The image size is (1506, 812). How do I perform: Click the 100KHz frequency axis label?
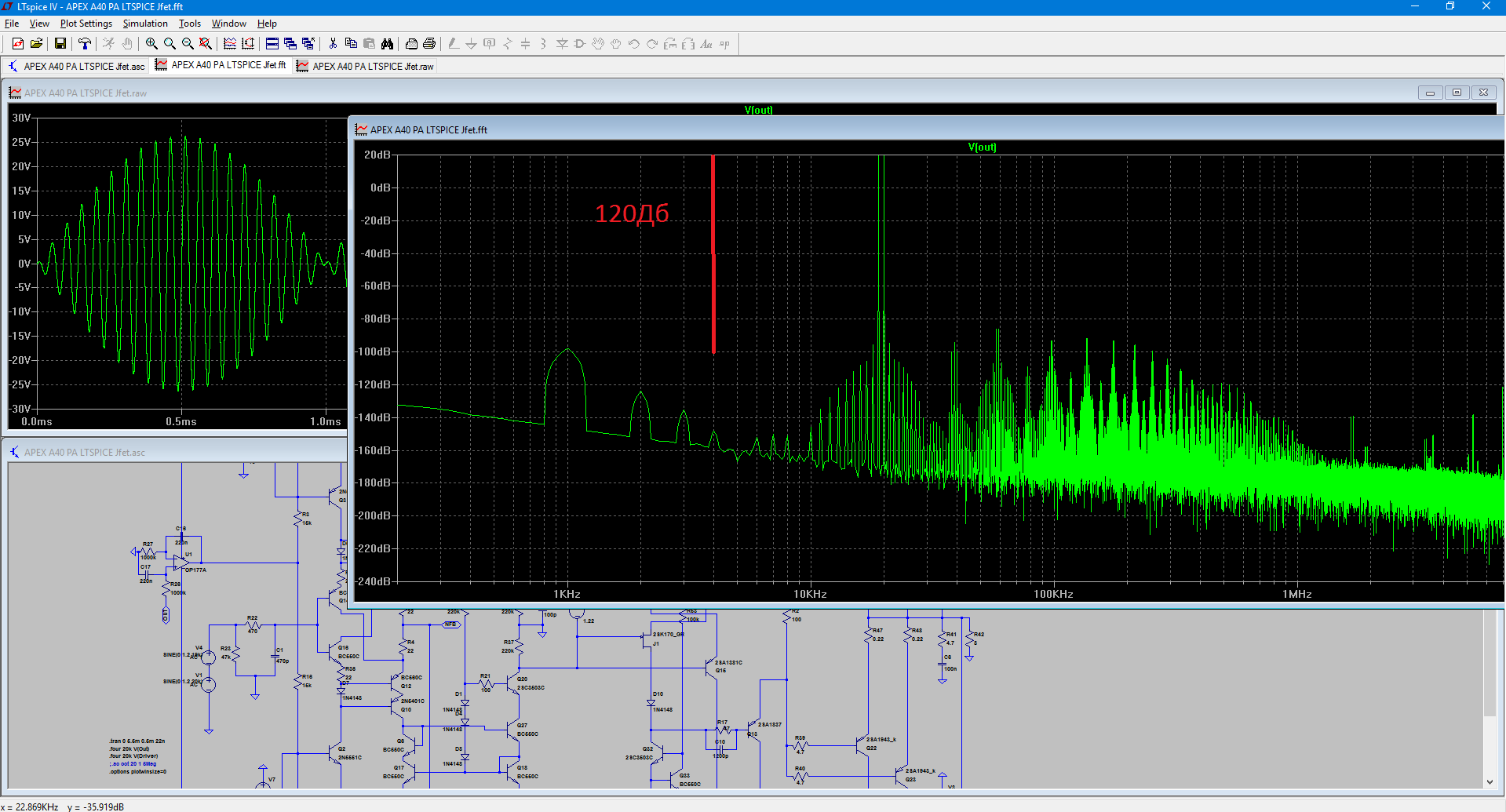pos(1053,594)
